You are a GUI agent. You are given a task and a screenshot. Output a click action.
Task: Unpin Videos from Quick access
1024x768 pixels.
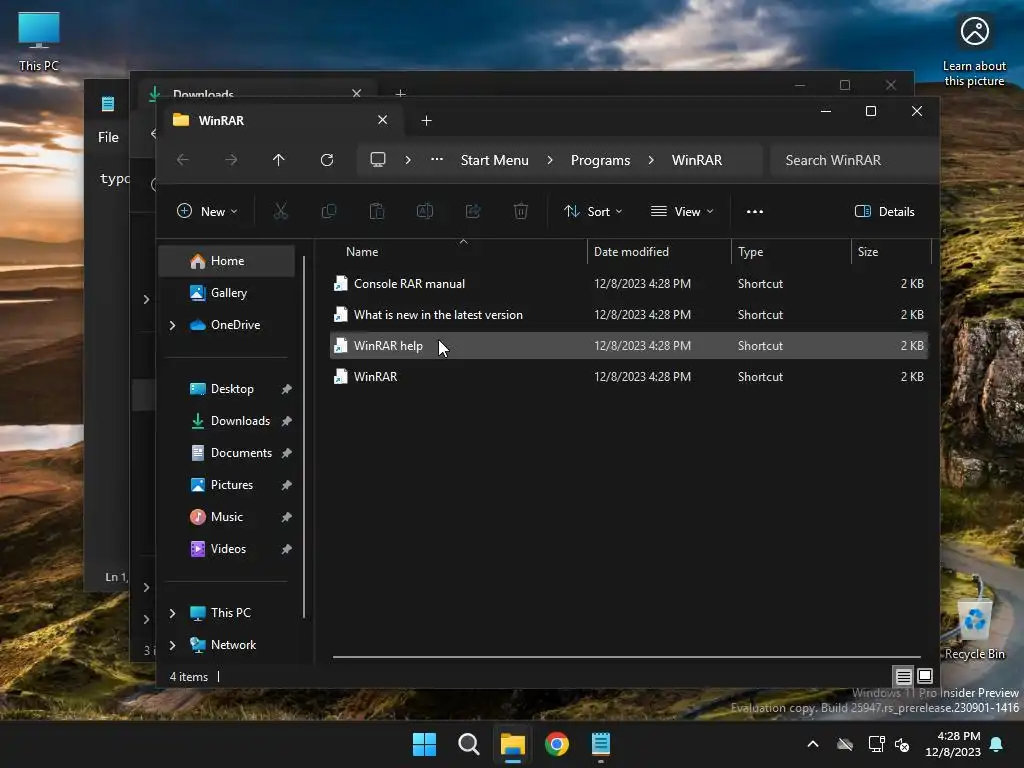(x=287, y=549)
